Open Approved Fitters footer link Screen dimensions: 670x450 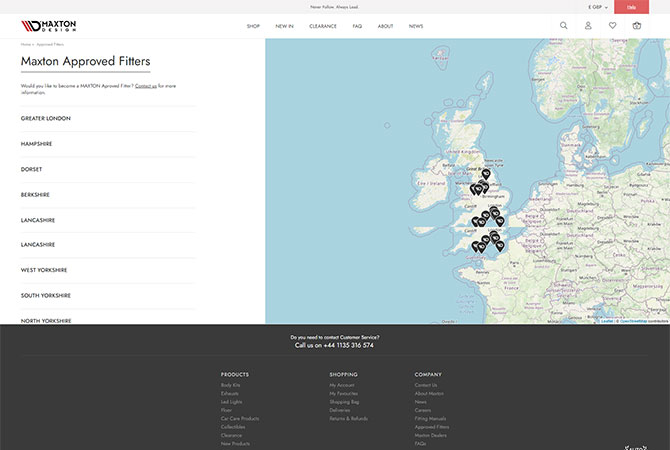tap(432, 427)
